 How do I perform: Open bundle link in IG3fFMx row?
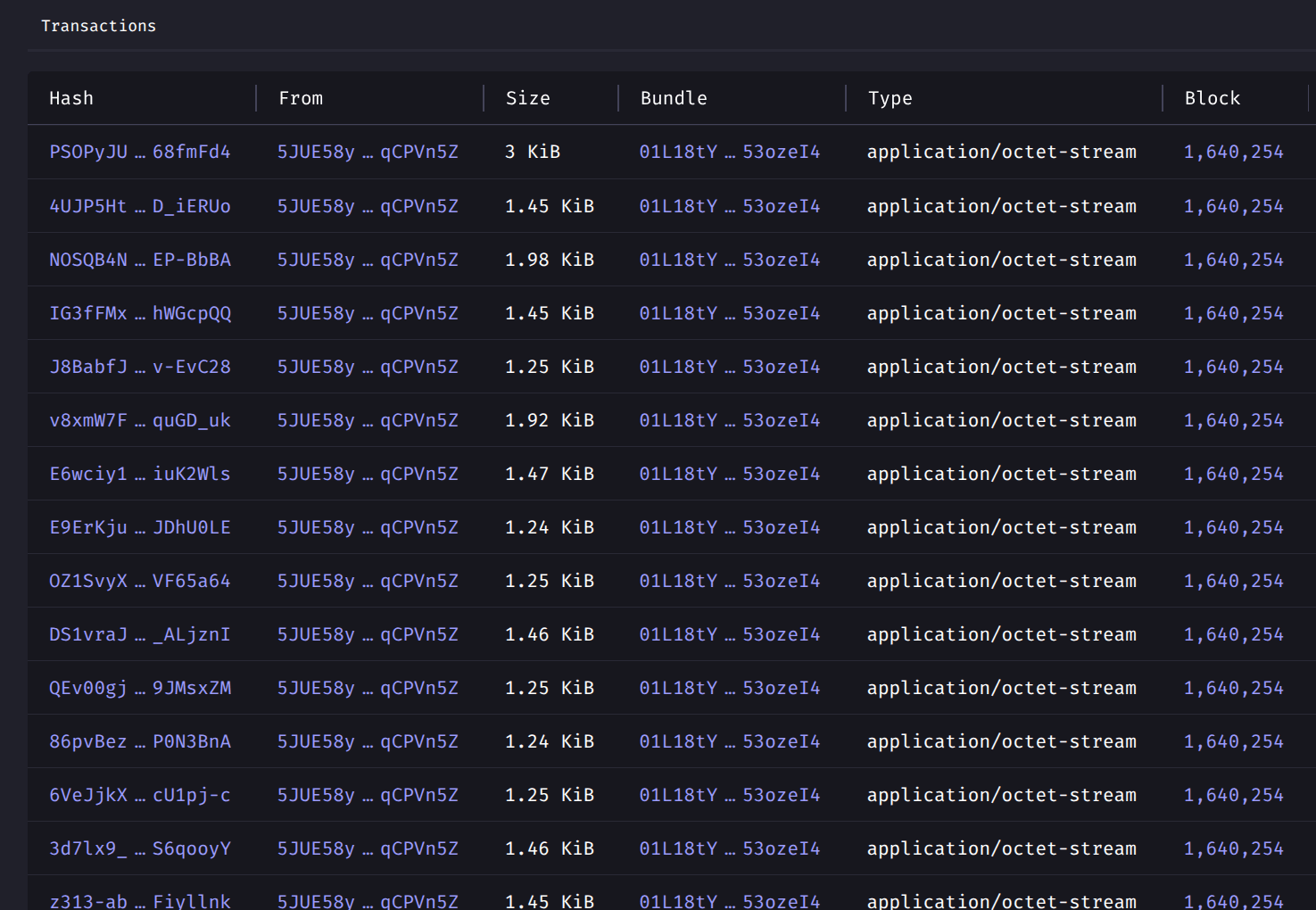coord(730,313)
